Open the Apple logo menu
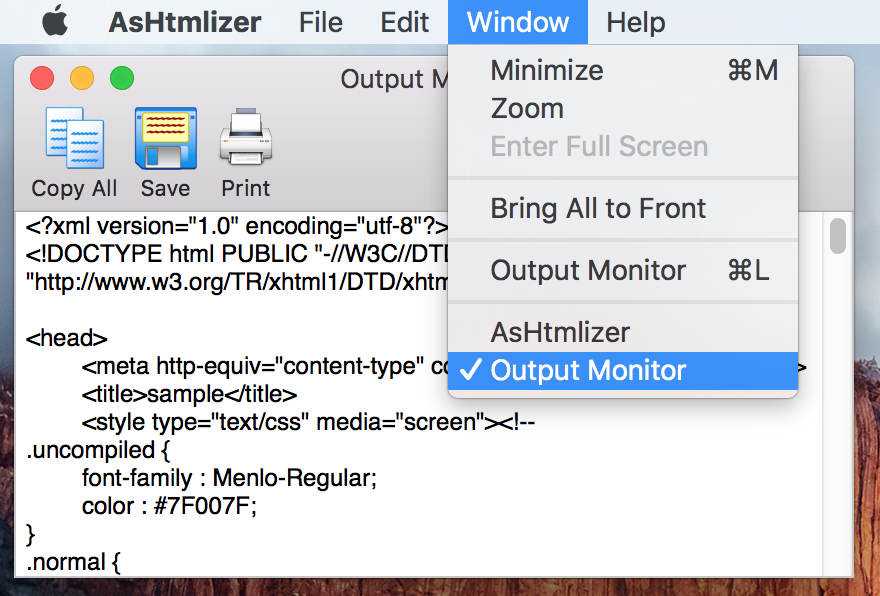880x596 pixels. point(55,21)
